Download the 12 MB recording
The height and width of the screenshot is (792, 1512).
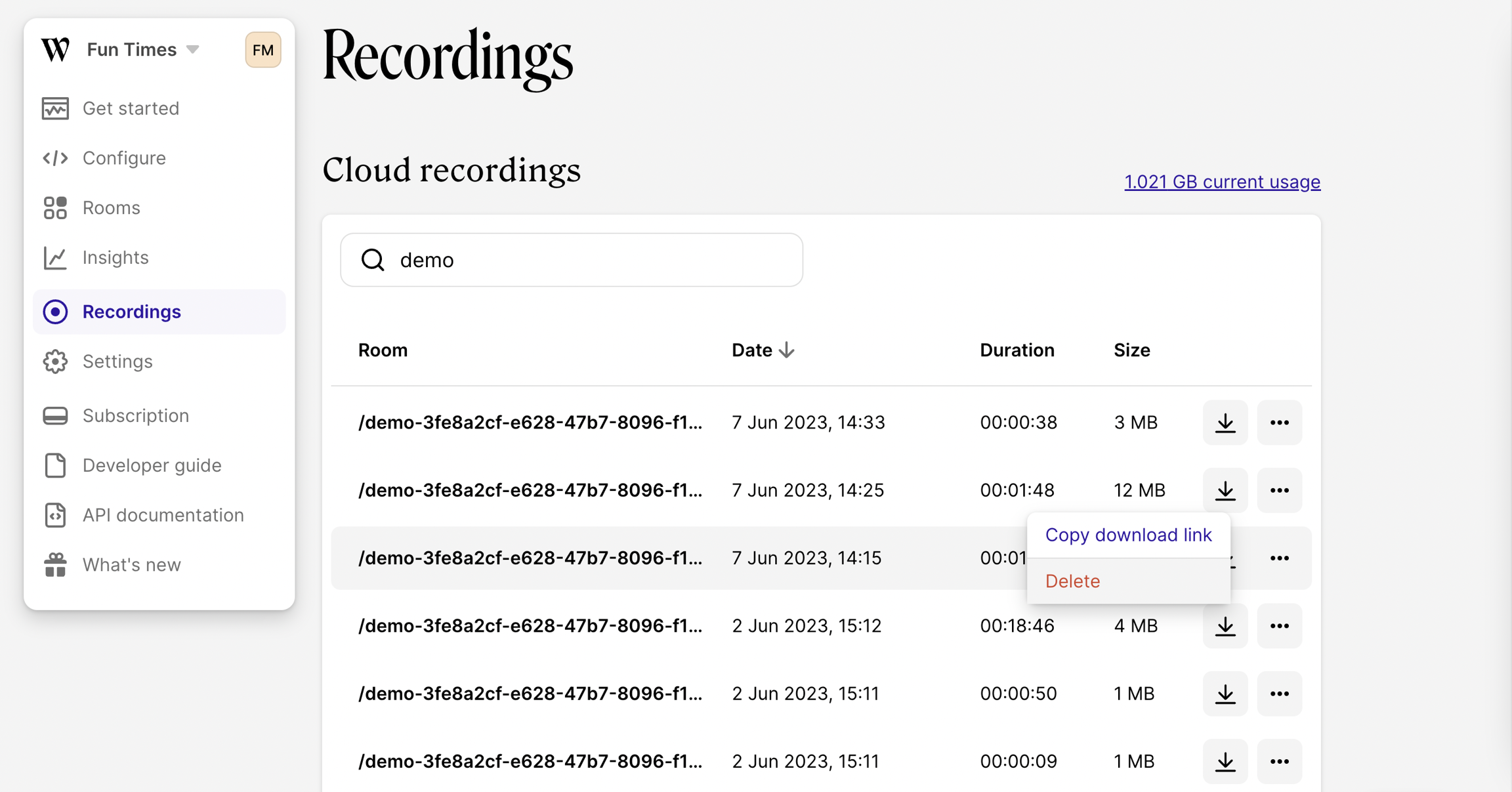tap(1225, 490)
